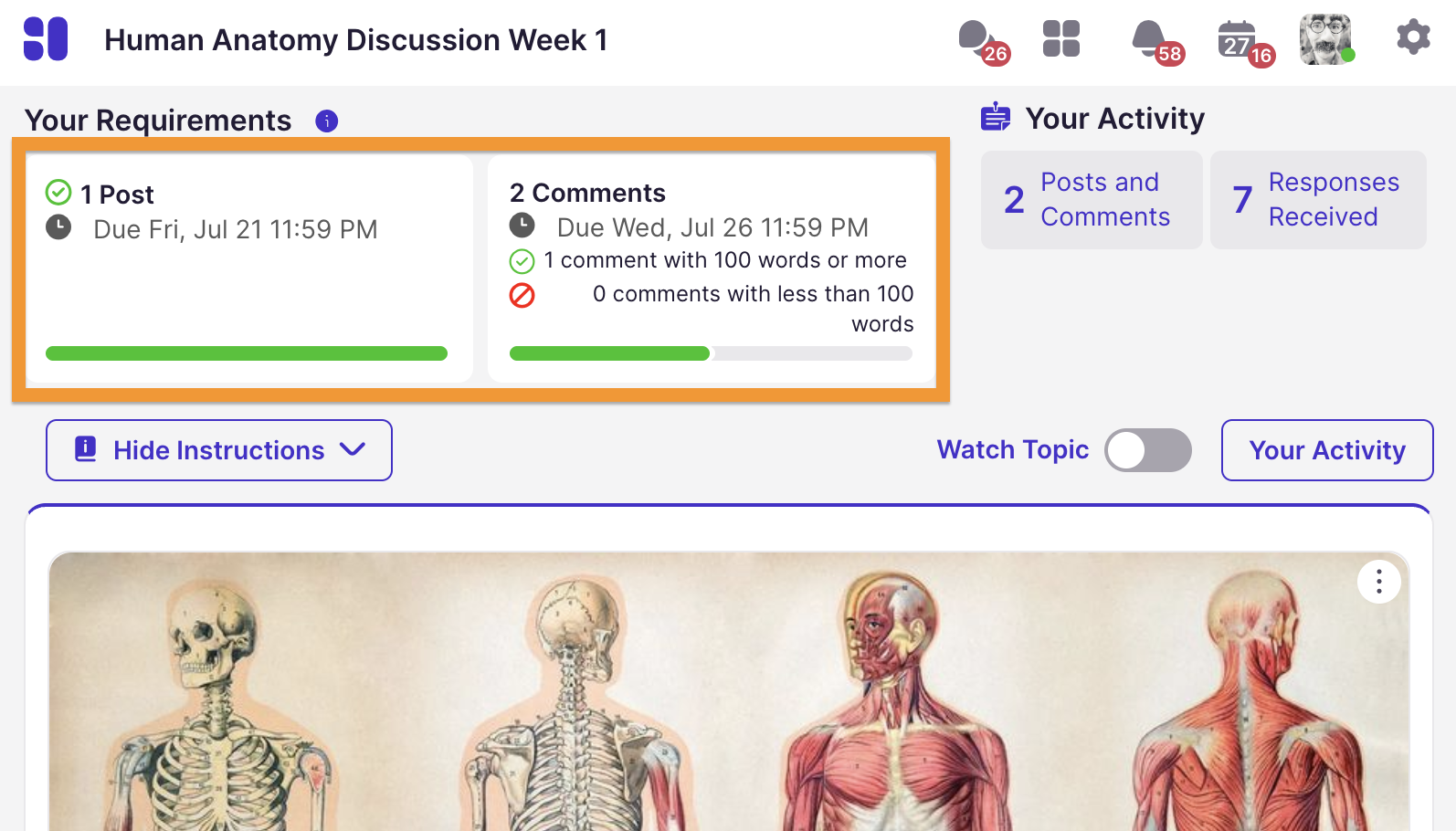Screen dimensions: 1456x831
Task: Click the Watch Topic label
Action: coord(1013,450)
